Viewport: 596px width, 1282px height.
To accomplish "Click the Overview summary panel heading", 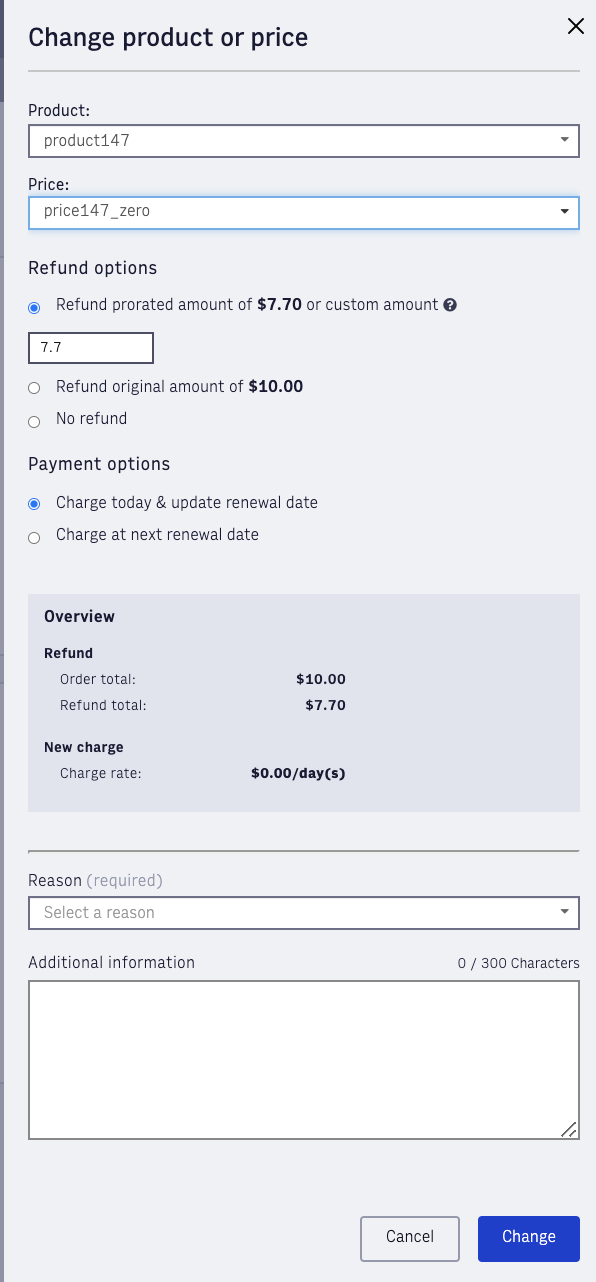I will tap(79, 617).
